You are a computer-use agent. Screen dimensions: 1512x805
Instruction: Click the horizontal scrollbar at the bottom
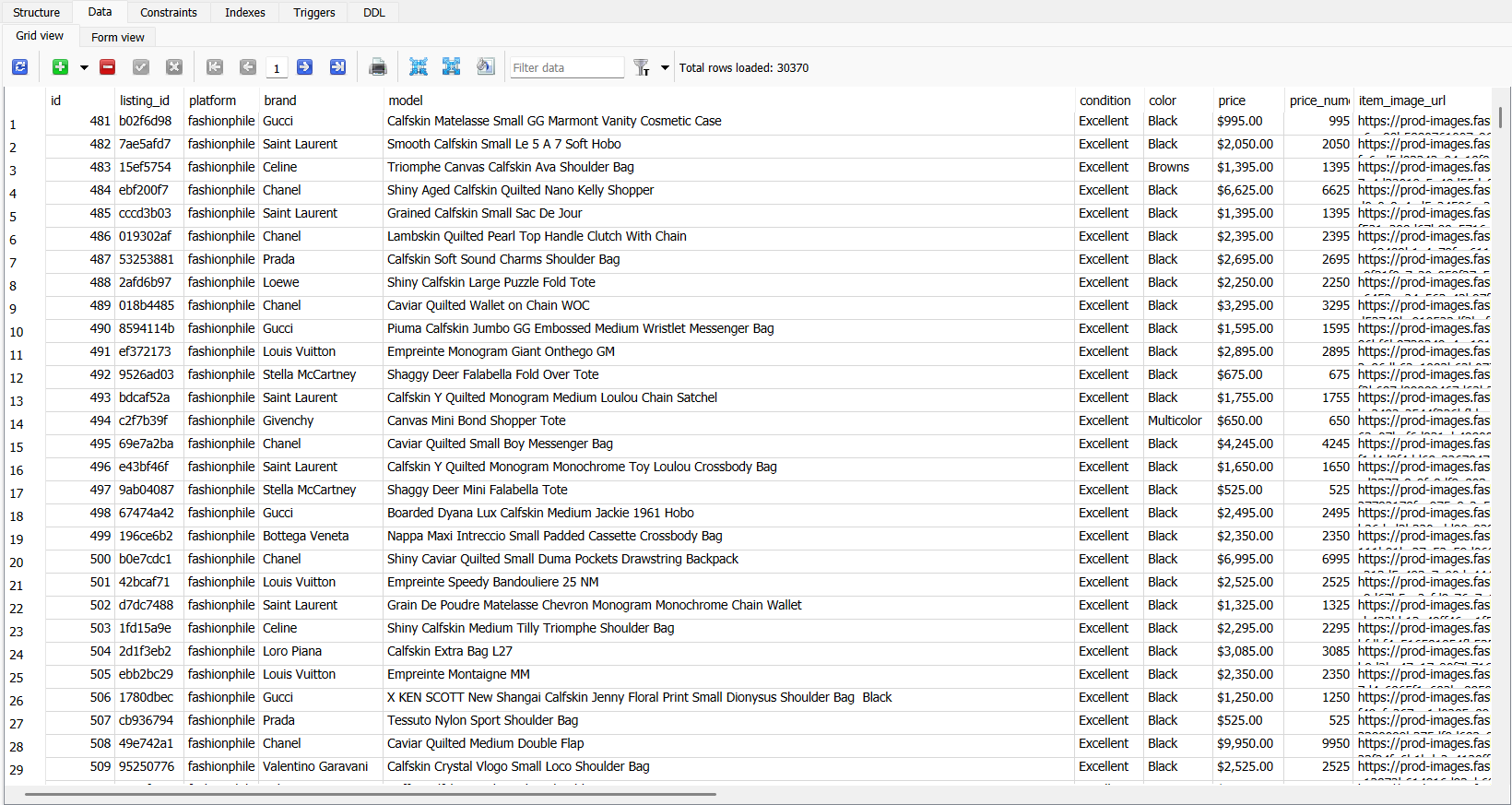(x=369, y=793)
